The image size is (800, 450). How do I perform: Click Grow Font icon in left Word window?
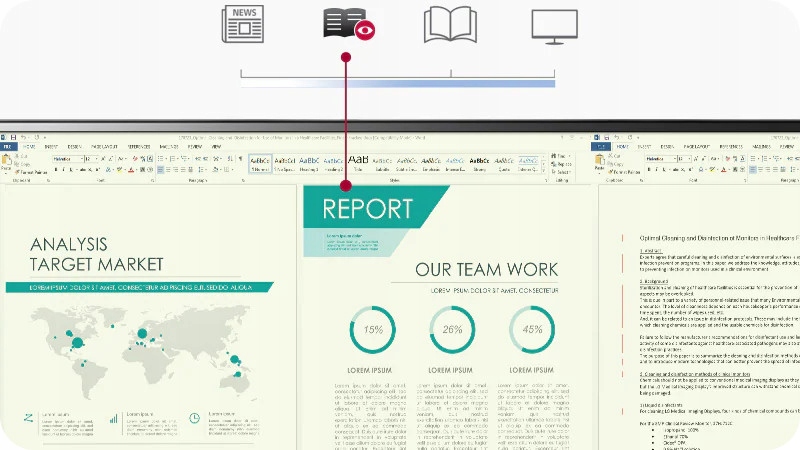(103, 159)
